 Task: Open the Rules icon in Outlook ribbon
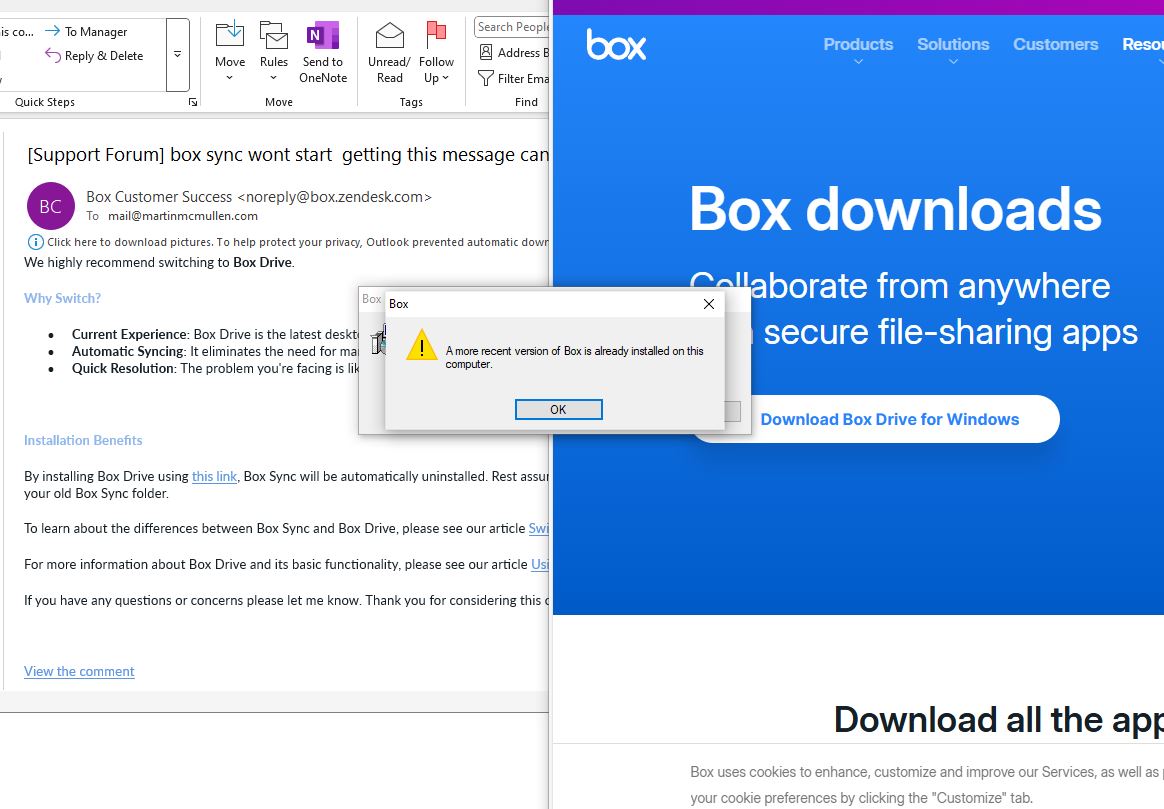273,34
